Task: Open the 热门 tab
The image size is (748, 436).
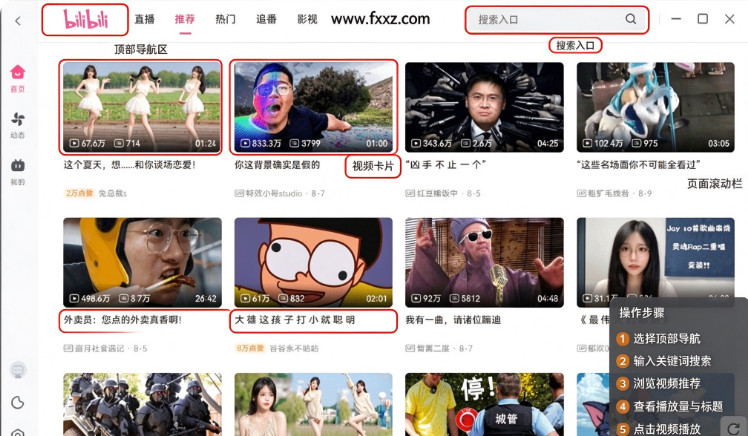Action: pos(225,19)
